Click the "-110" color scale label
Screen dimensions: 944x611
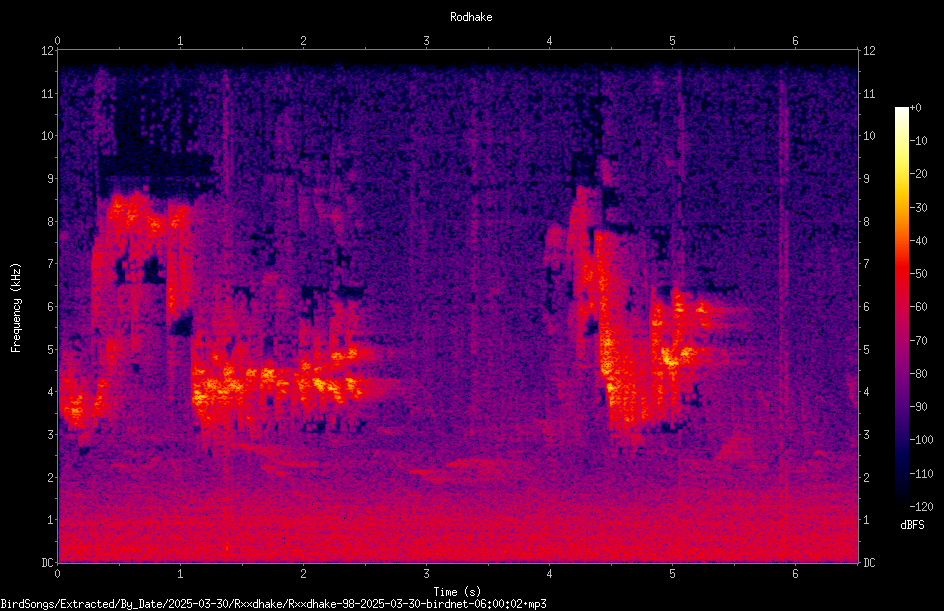[x=922, y=474]
